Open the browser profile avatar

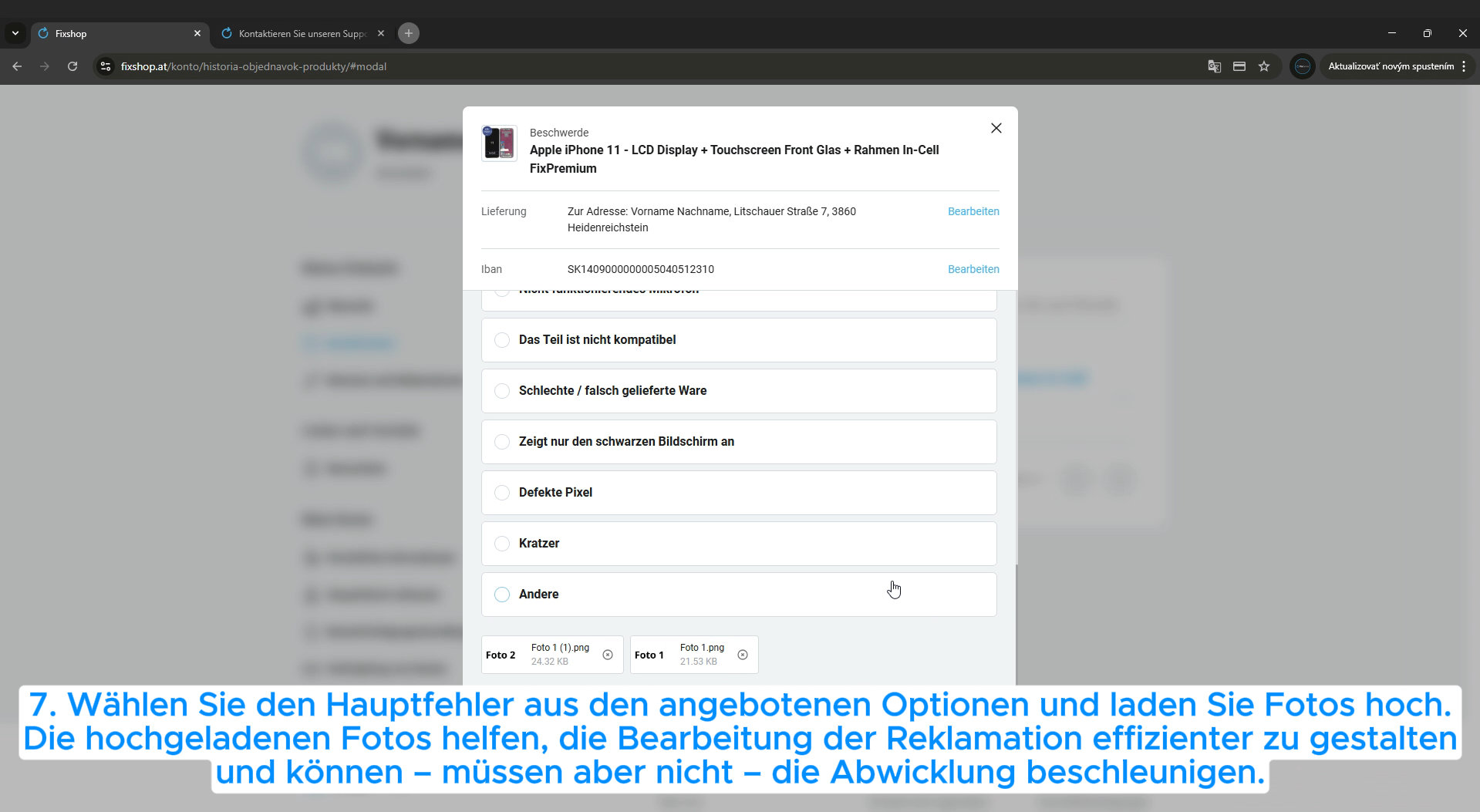(x=1302, y=66)
